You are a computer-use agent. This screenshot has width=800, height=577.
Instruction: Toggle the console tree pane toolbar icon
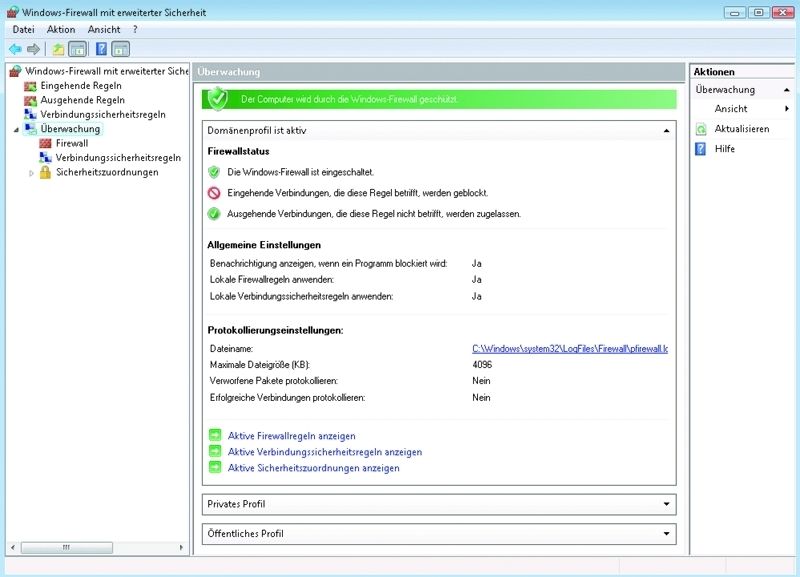[78, 49]
